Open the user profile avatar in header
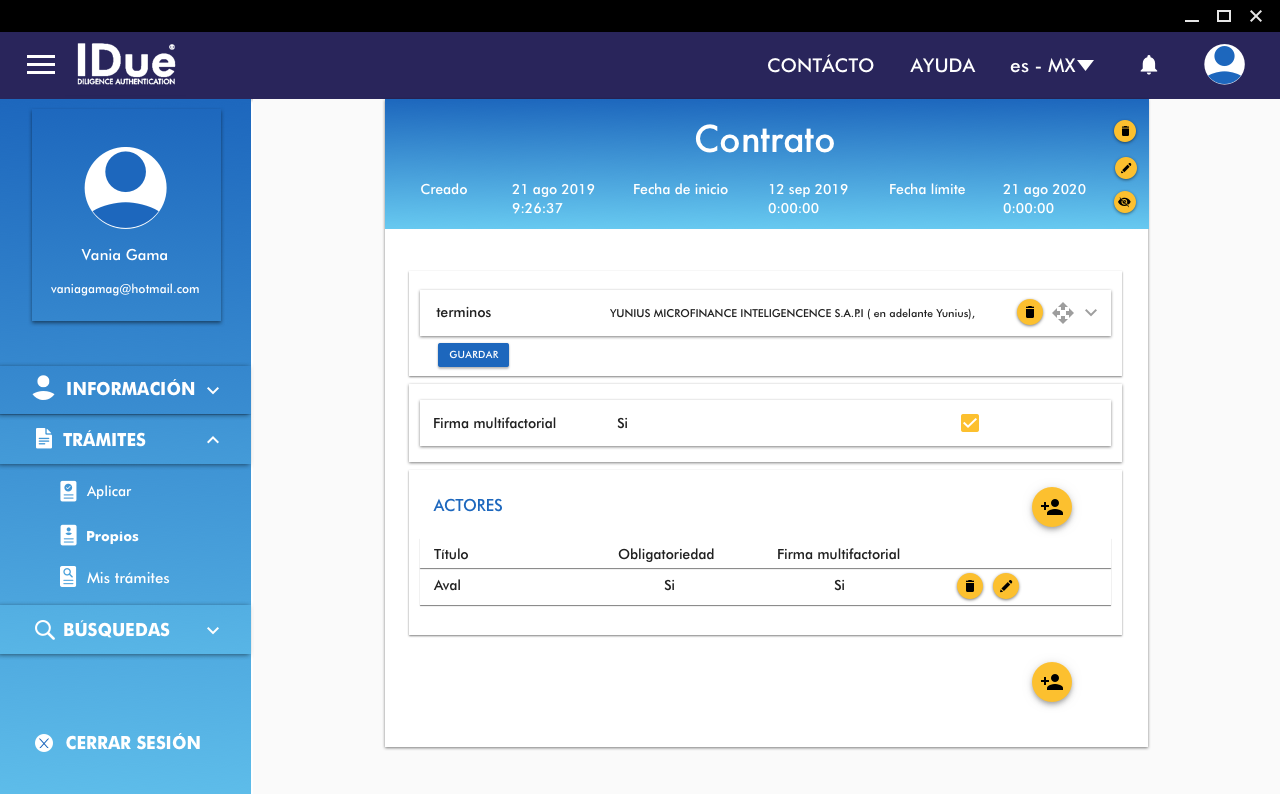 [x=1224, y=65]
